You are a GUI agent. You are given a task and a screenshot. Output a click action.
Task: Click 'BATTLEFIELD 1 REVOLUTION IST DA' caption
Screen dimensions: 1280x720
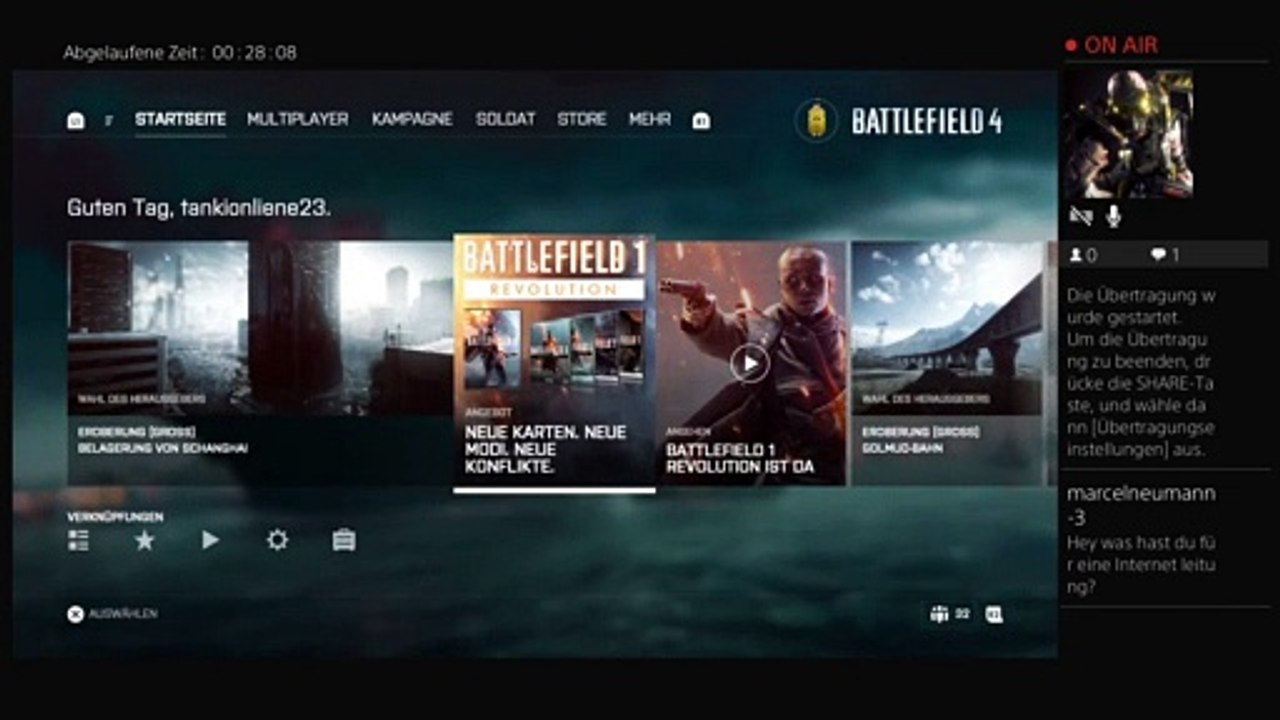tap(740, 458)
